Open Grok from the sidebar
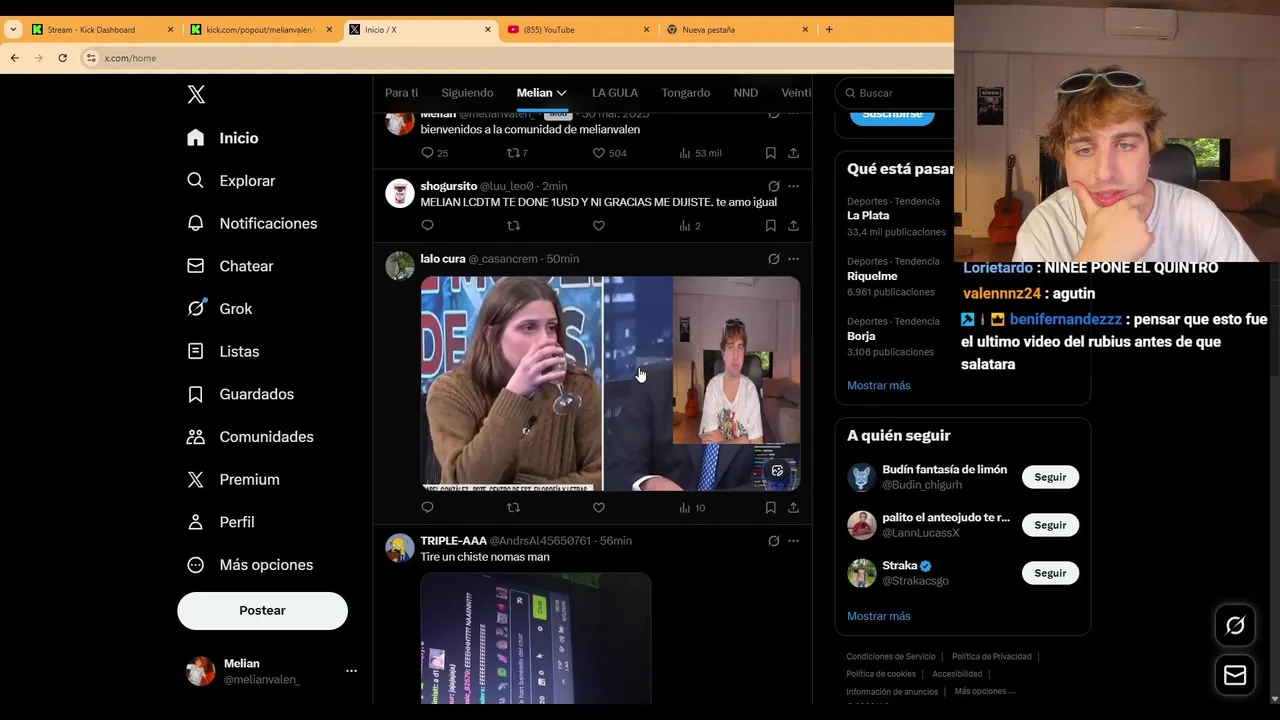 click(x=220, y=309)
